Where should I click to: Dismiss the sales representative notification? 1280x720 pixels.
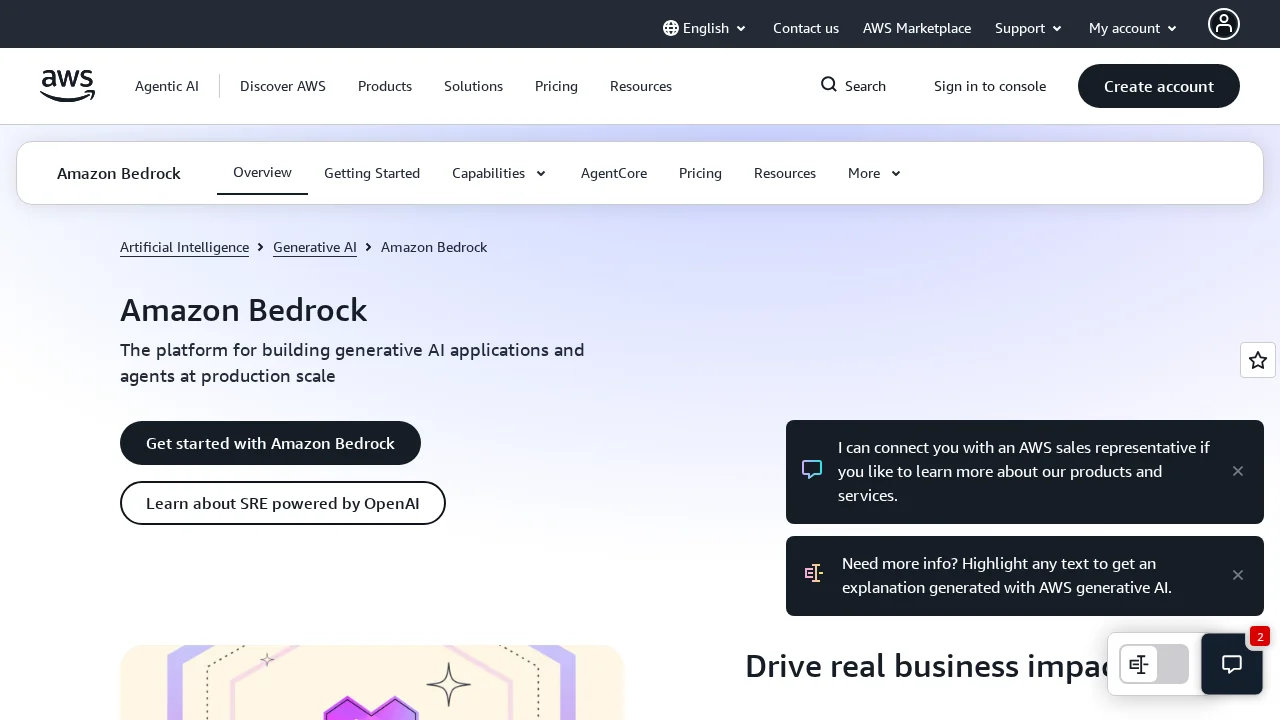coord(1237,471)
